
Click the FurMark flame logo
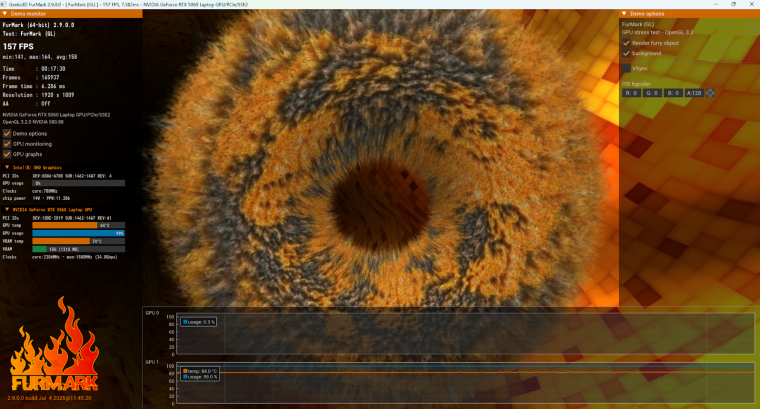click(x=54, y=345)
